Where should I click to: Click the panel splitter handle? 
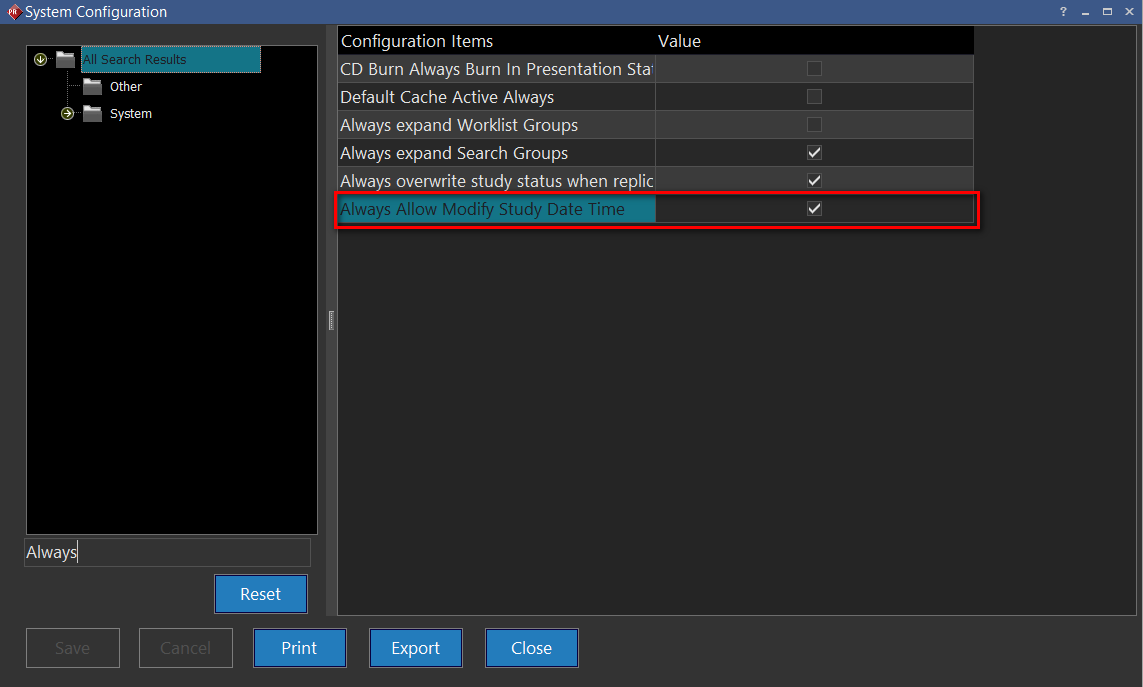331,320
